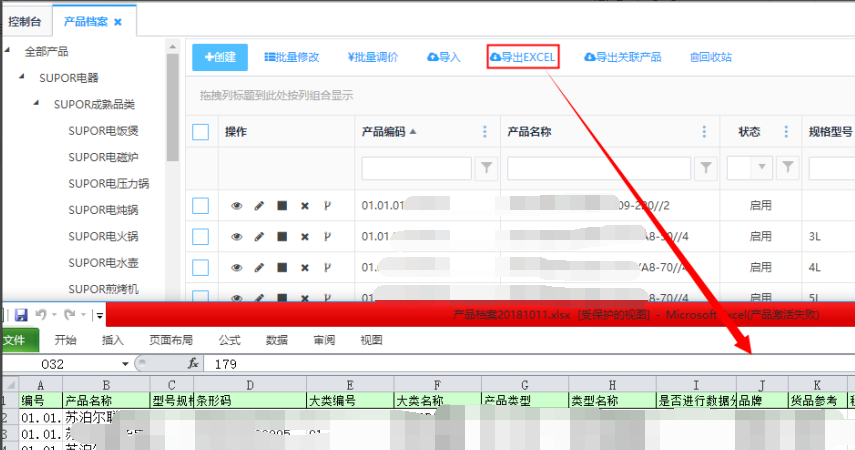Check the second product row checkbox
Image resolution: width=855 pixels, height=450 pixels.
pyautogui.click(x=200, y=237)
